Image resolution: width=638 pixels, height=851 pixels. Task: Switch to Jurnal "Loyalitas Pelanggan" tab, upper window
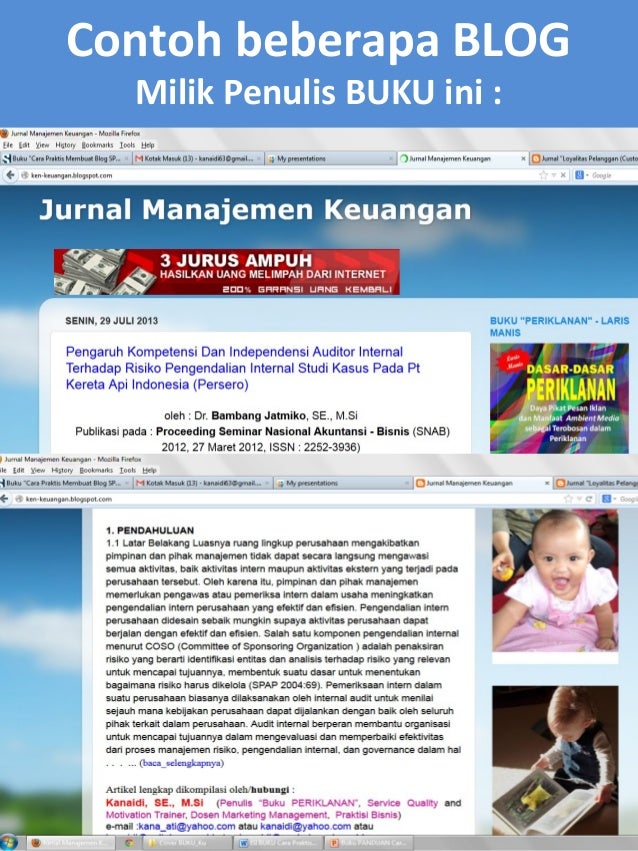click(583, 159)
